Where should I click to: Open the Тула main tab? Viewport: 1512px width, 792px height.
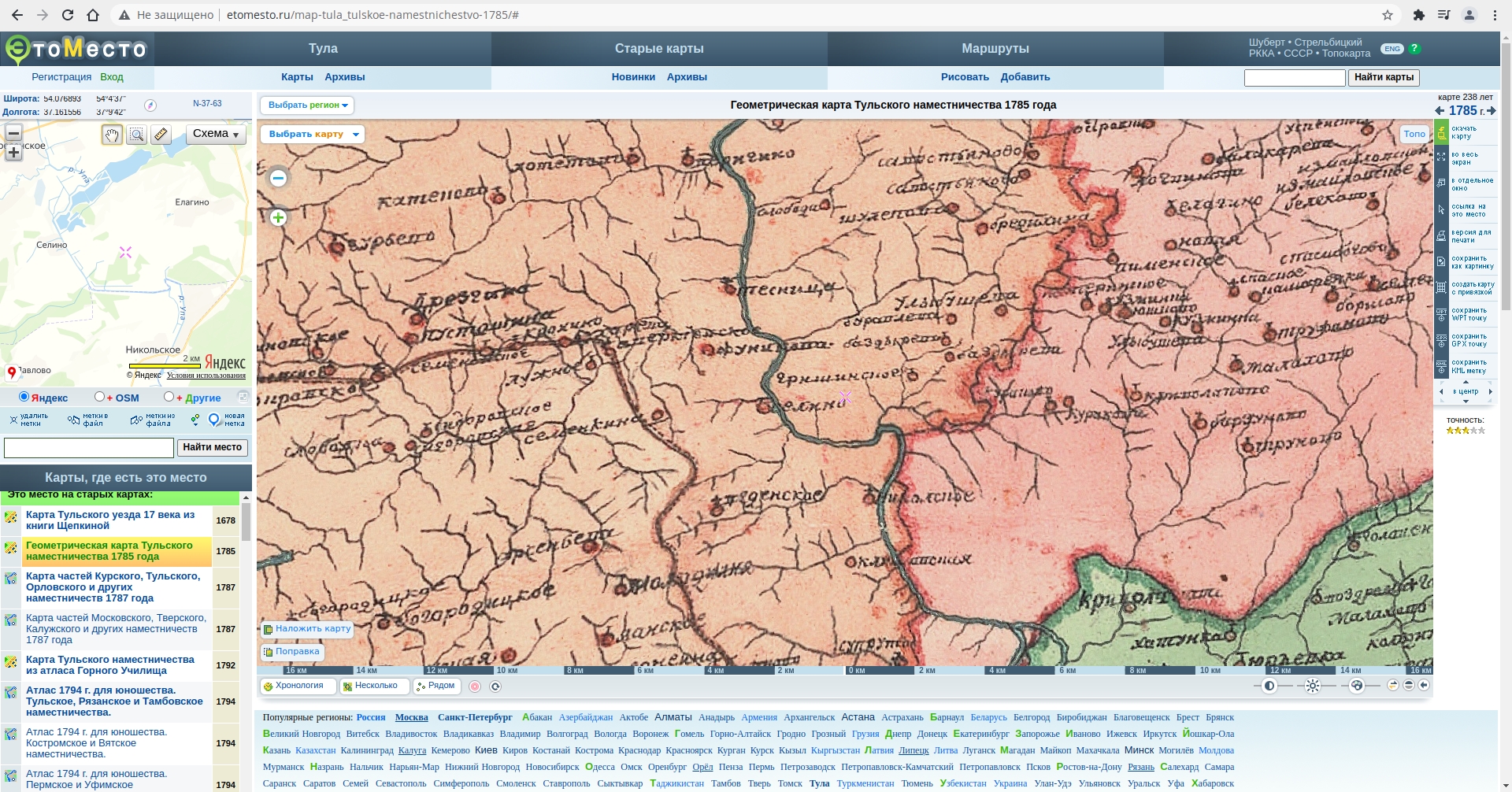(323, 49)
